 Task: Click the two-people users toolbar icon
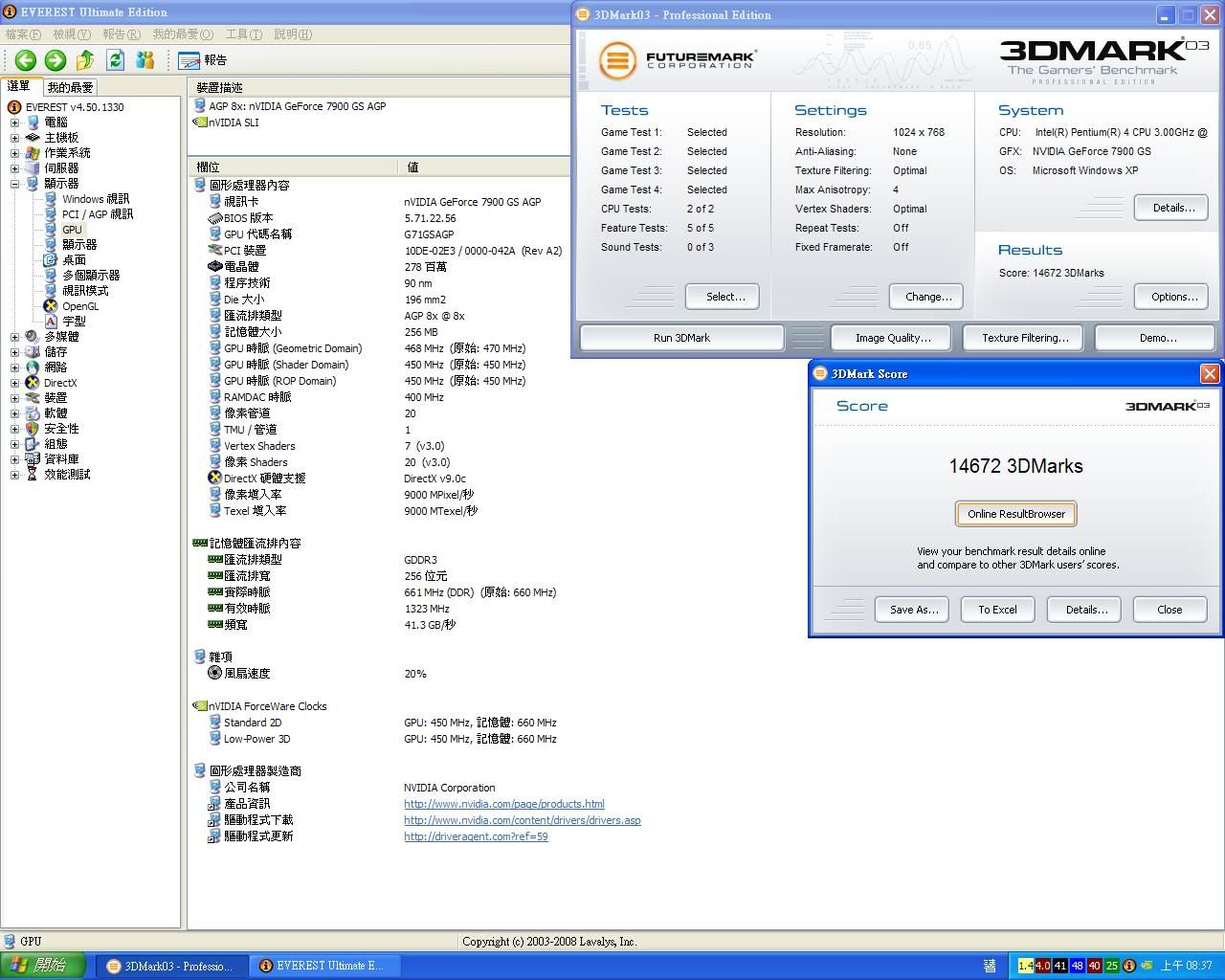tap(145, 60)
